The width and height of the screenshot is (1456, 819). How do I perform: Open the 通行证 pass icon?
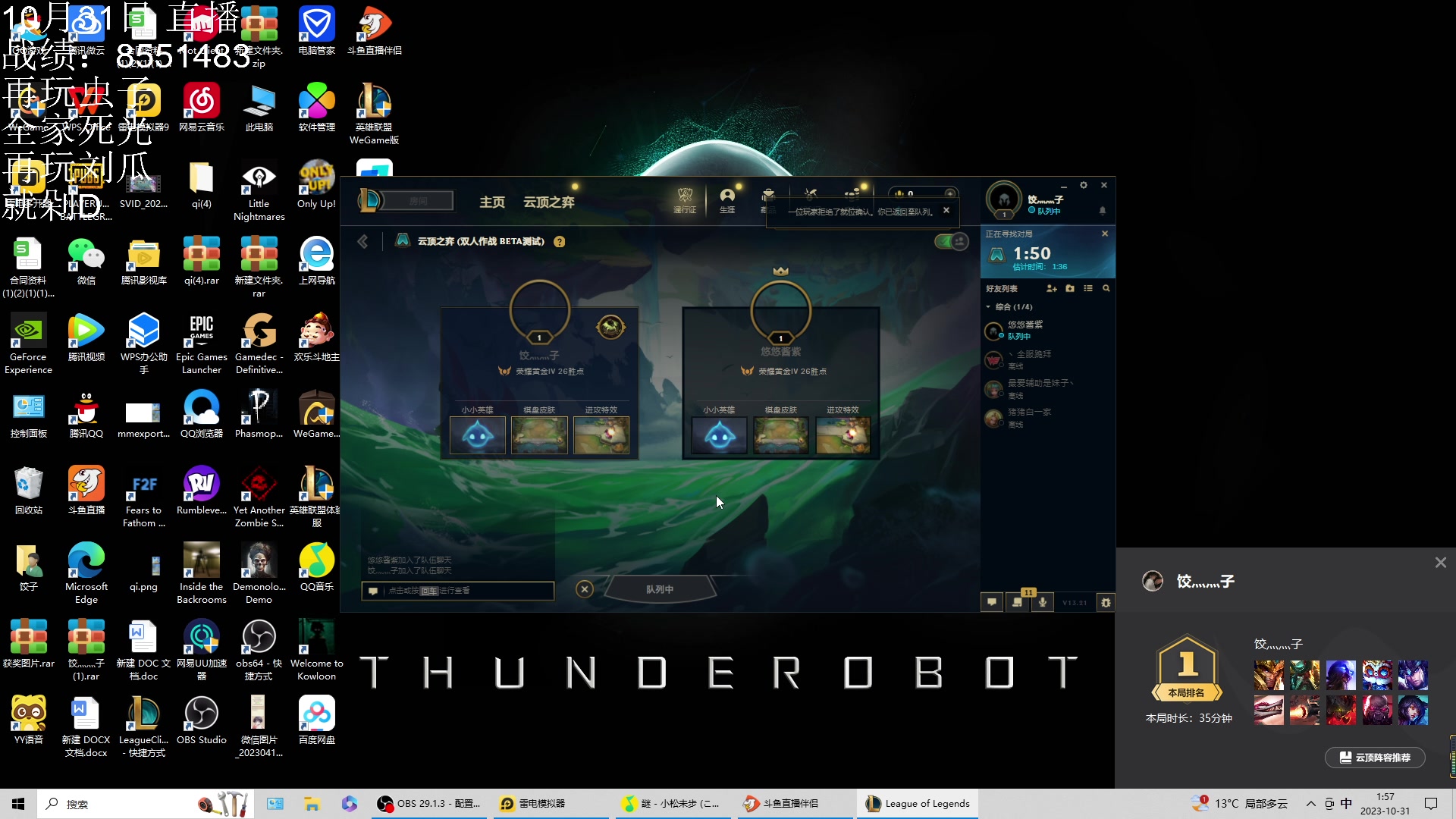685,200
